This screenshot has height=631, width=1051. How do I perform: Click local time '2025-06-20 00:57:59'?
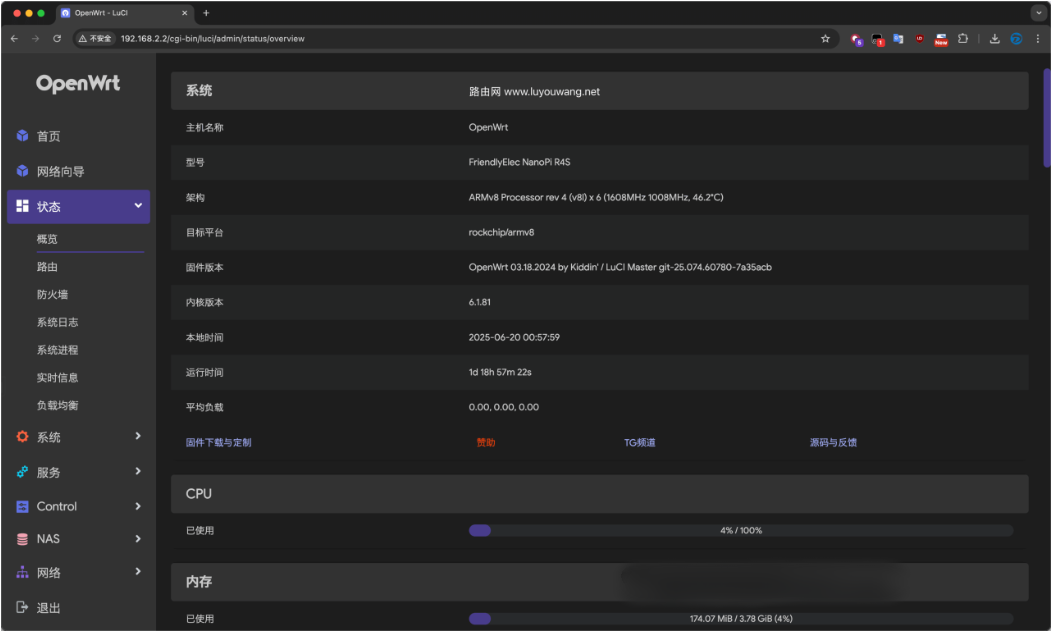(x=514, y=337)
